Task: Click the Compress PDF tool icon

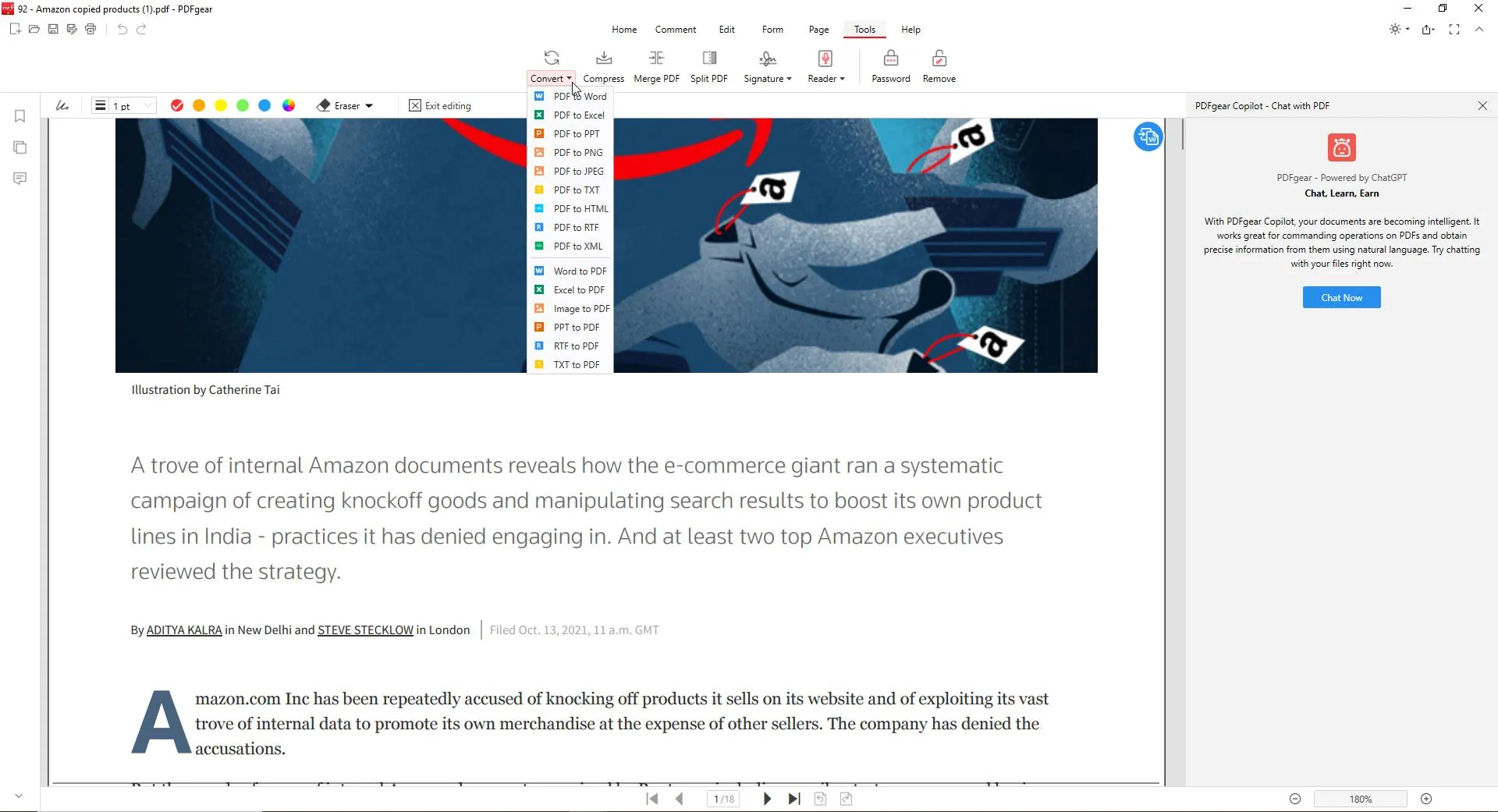Action: point(603,59)
